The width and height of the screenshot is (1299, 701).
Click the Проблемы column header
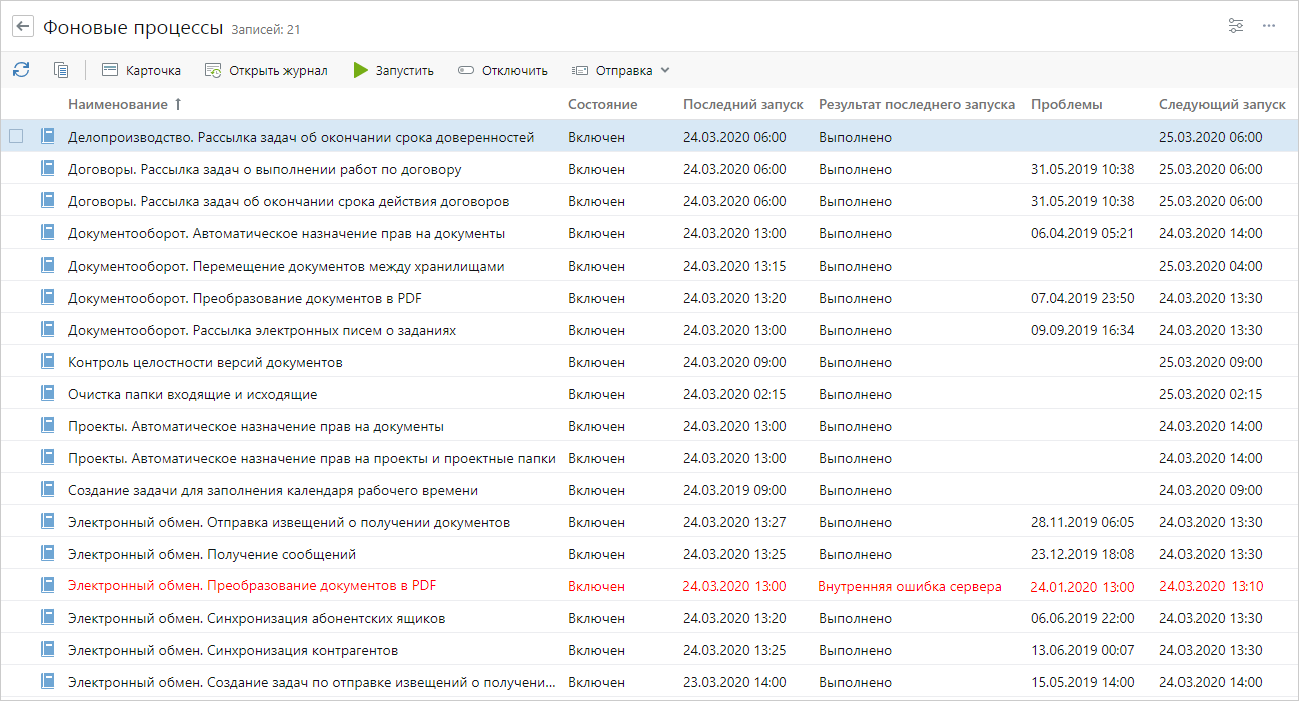[x=1066, y=104]
